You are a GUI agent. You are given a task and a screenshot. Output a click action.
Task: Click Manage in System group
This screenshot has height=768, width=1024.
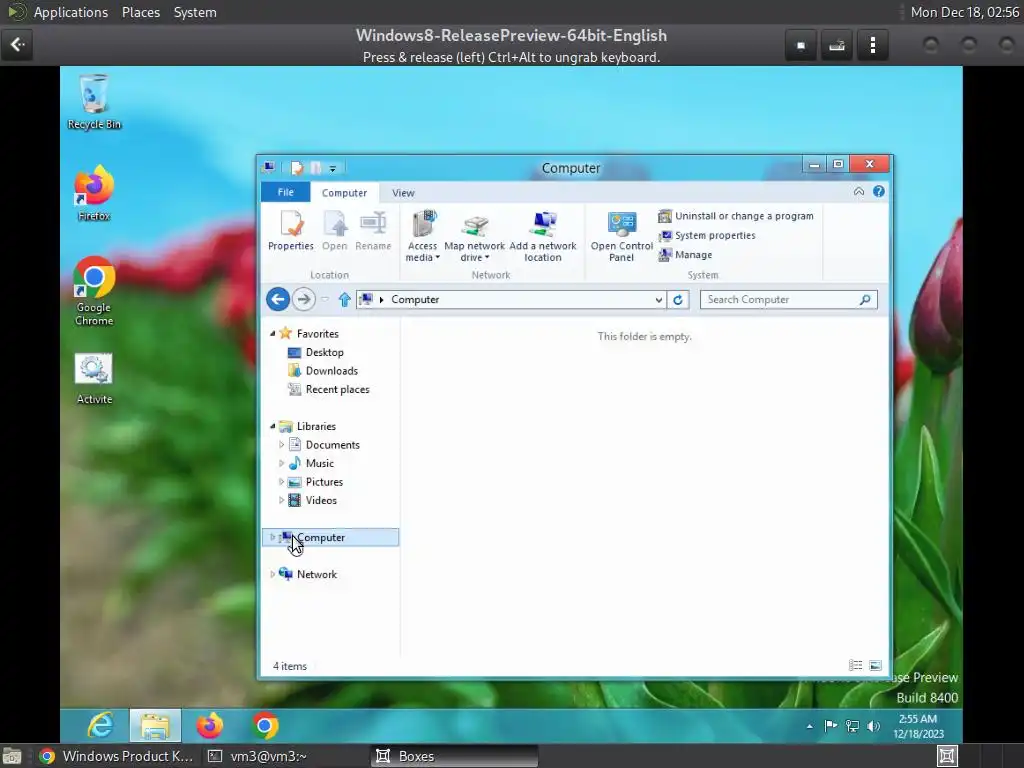tap(685, 255)
